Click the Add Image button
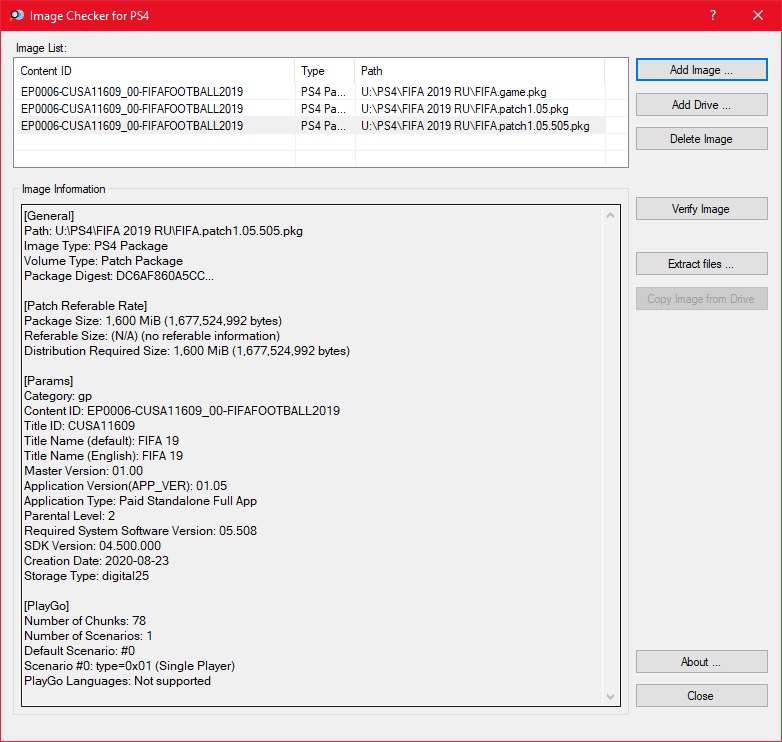The width and height of the screenshot is (782, 742). pyautogui.click(x=701, y=70)
